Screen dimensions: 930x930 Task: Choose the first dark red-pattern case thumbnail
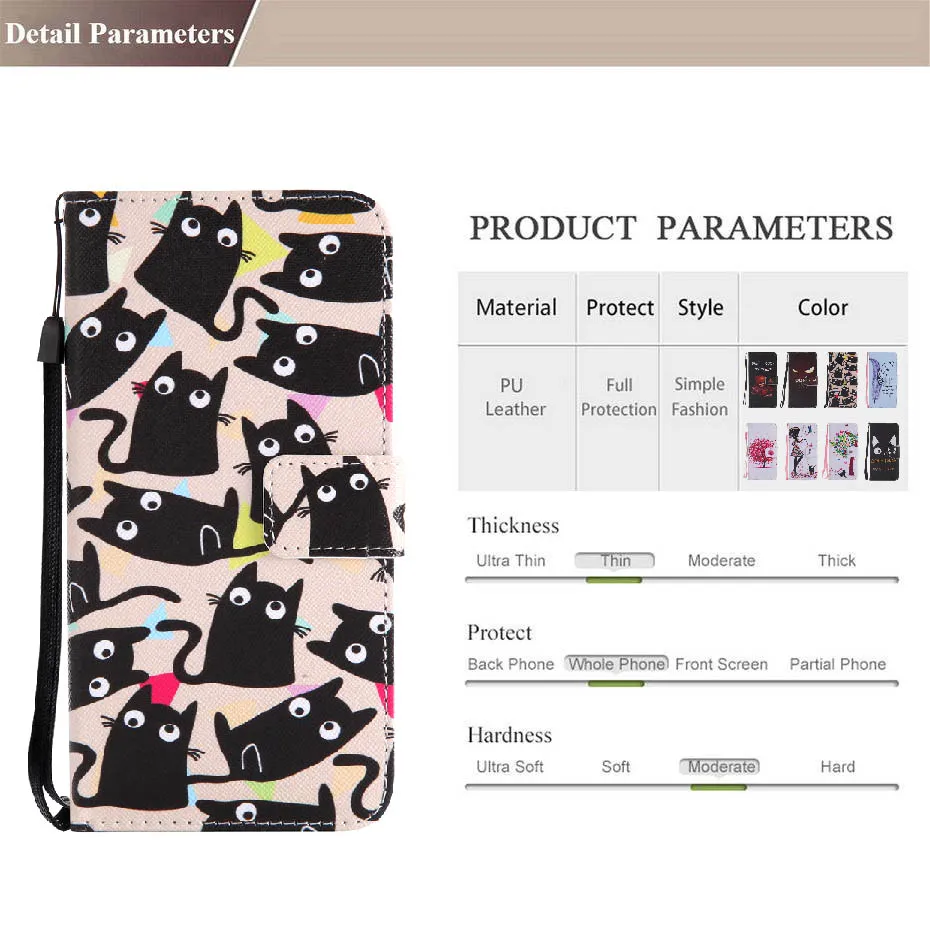pyautogui.click(x=761, y=380)
